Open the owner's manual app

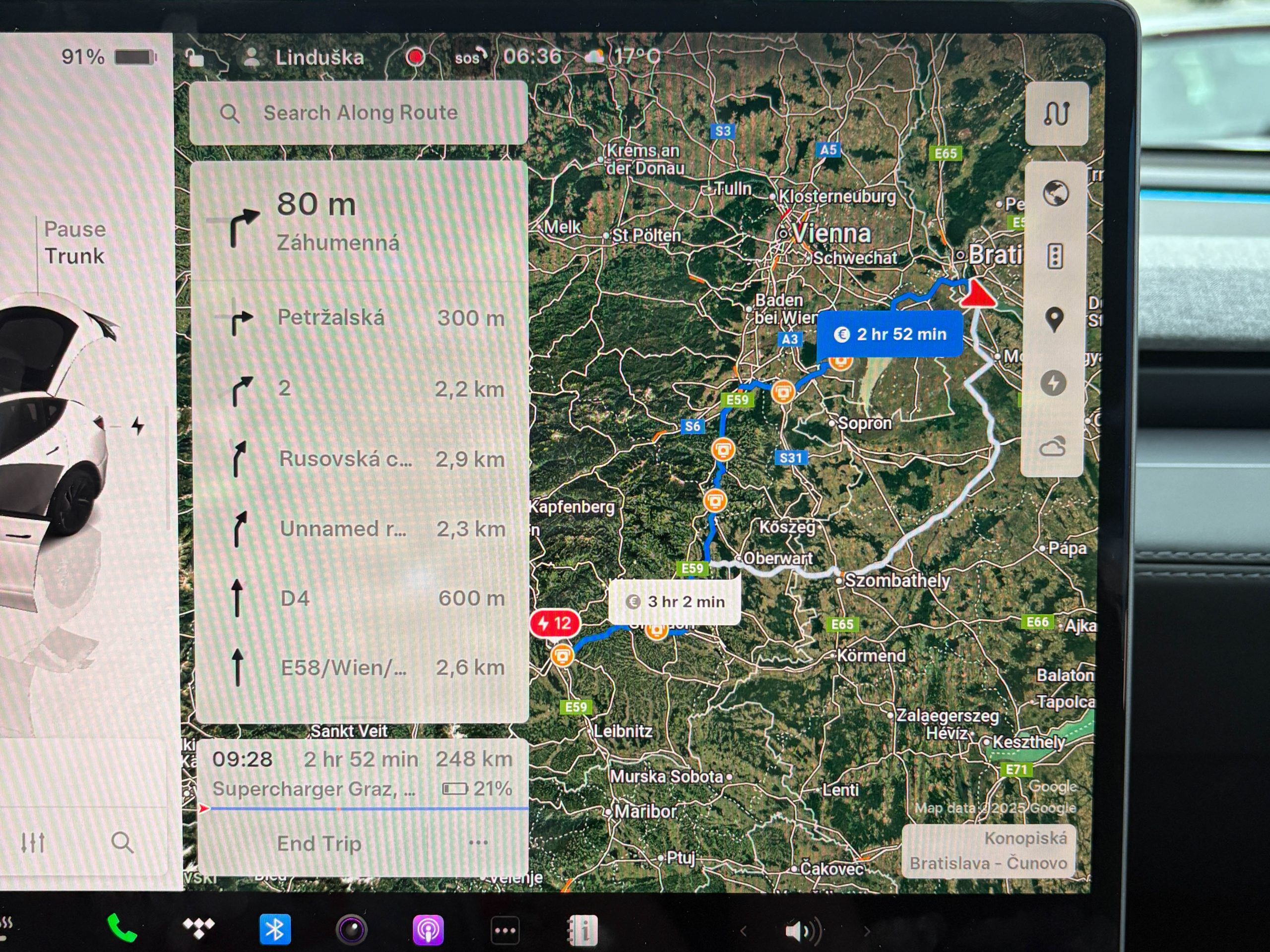coord(581,930)
